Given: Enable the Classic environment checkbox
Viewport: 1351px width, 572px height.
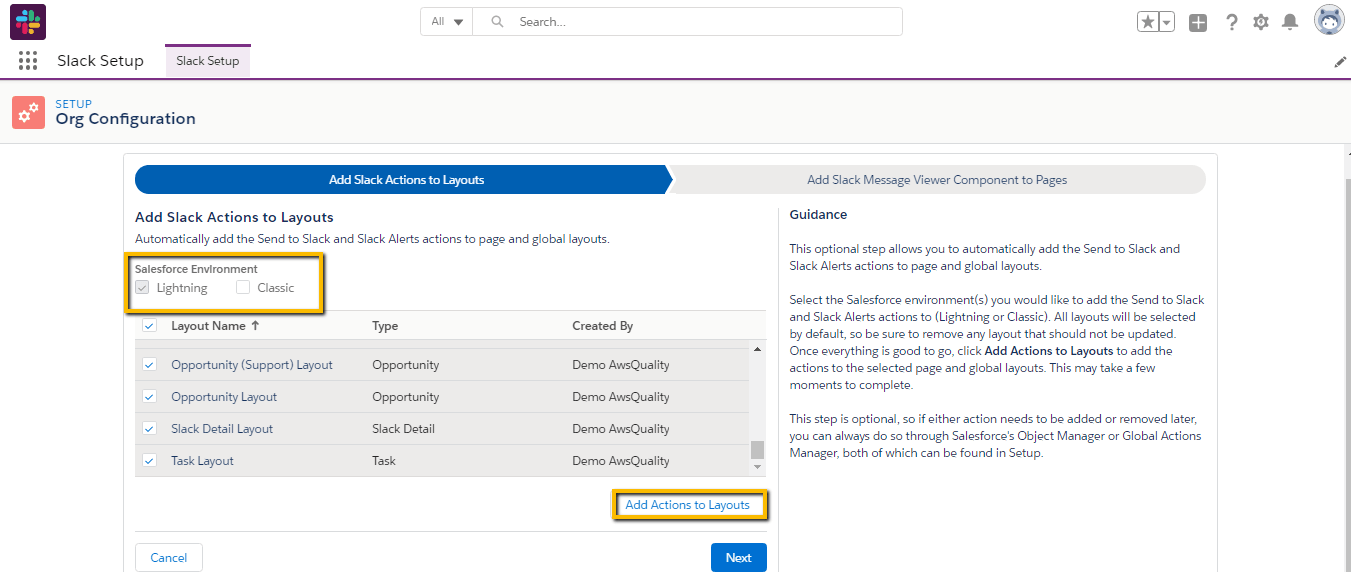Looking at the screenshot, I should (243, 288).
